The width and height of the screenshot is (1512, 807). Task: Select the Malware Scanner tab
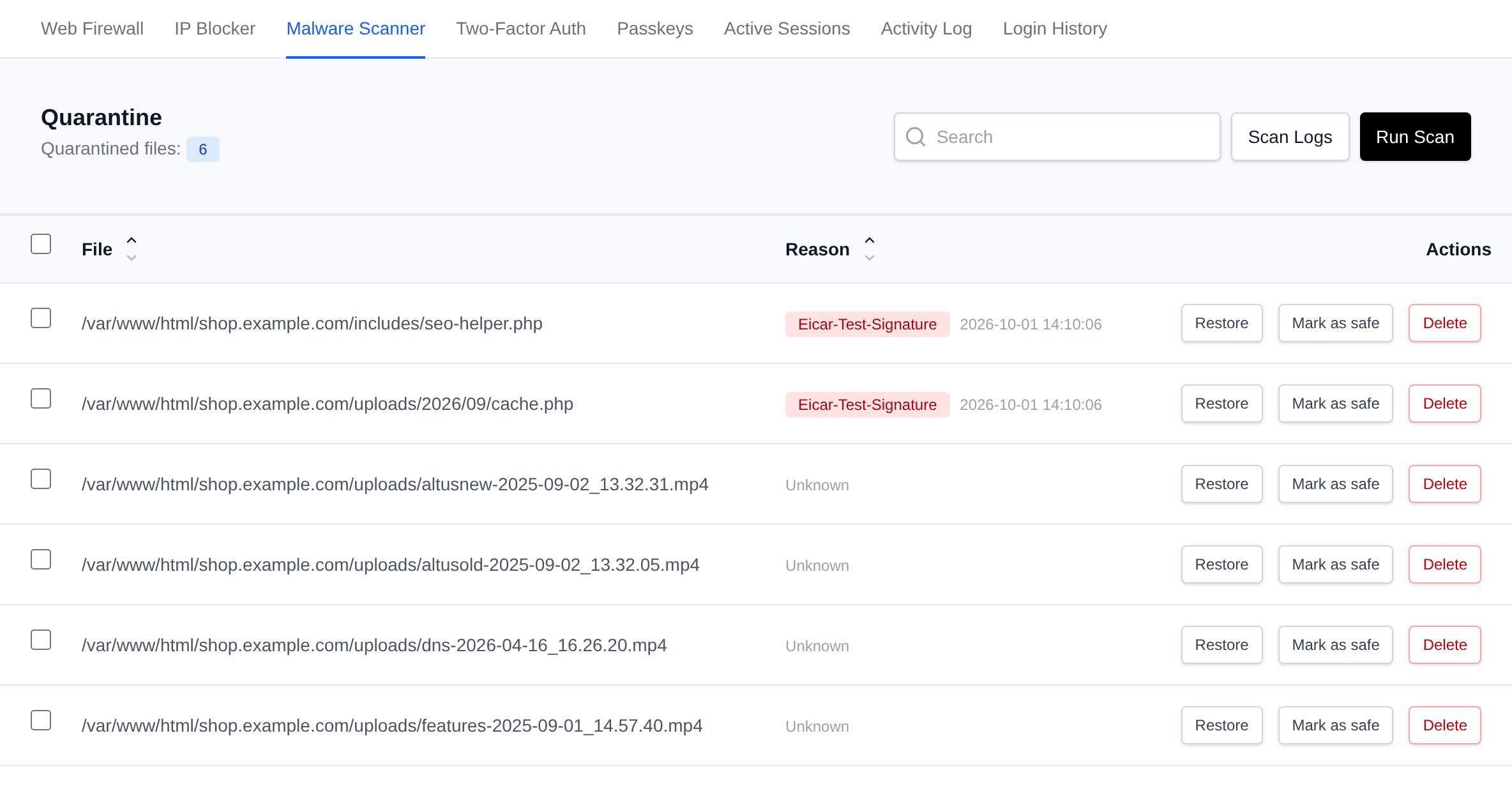point(356,29)
